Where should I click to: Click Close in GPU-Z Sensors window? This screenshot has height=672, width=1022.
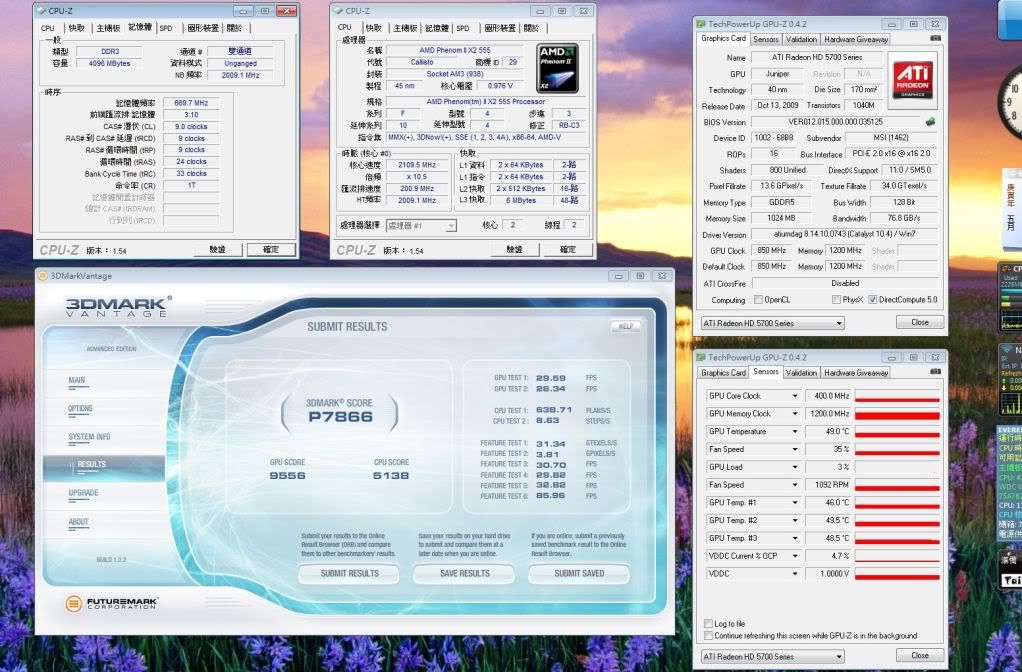(x=920, y=655)
